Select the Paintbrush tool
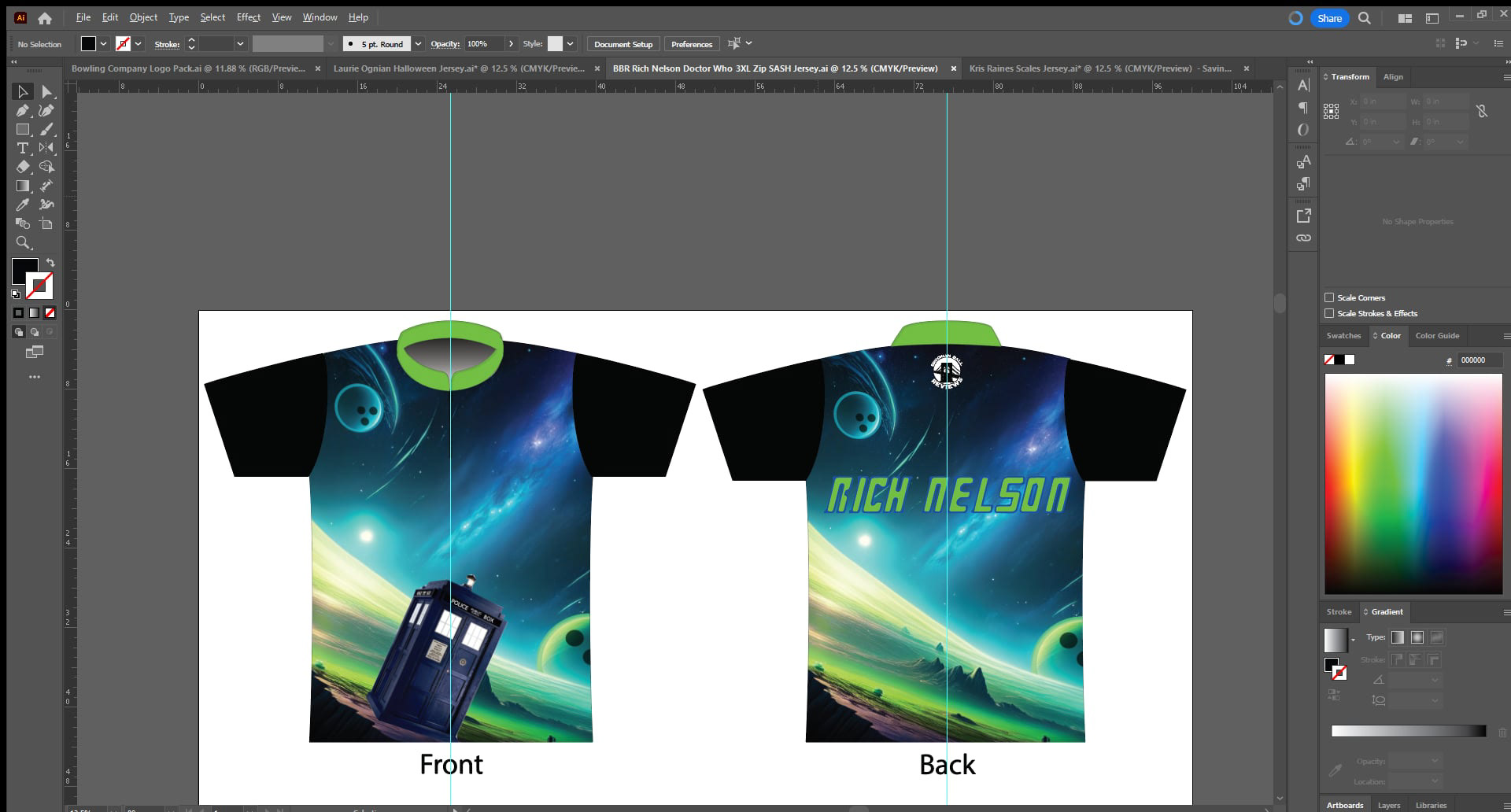 pos(46,129)
